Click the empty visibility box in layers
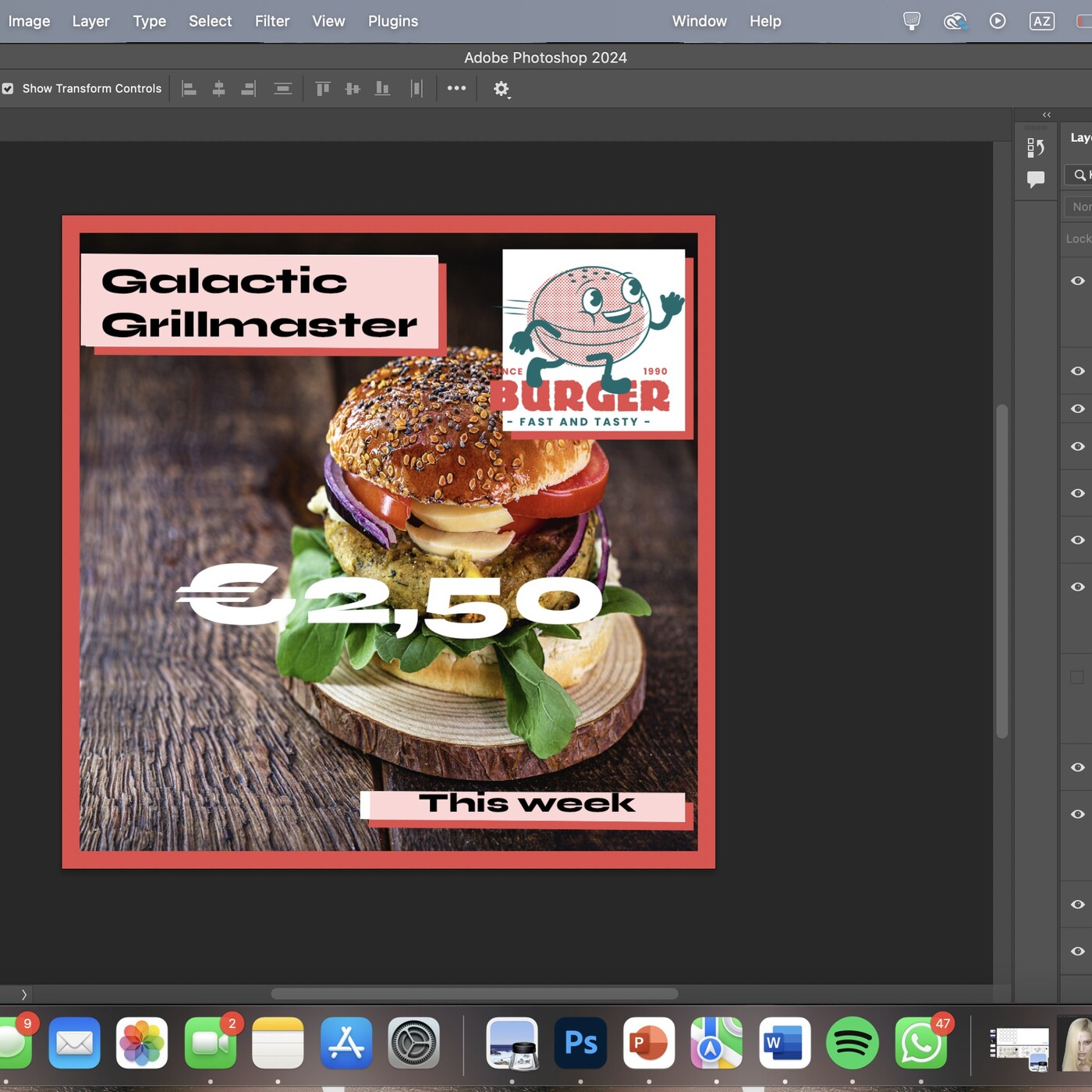This screenshot has width=1092, height=1092. (1077, 677)
